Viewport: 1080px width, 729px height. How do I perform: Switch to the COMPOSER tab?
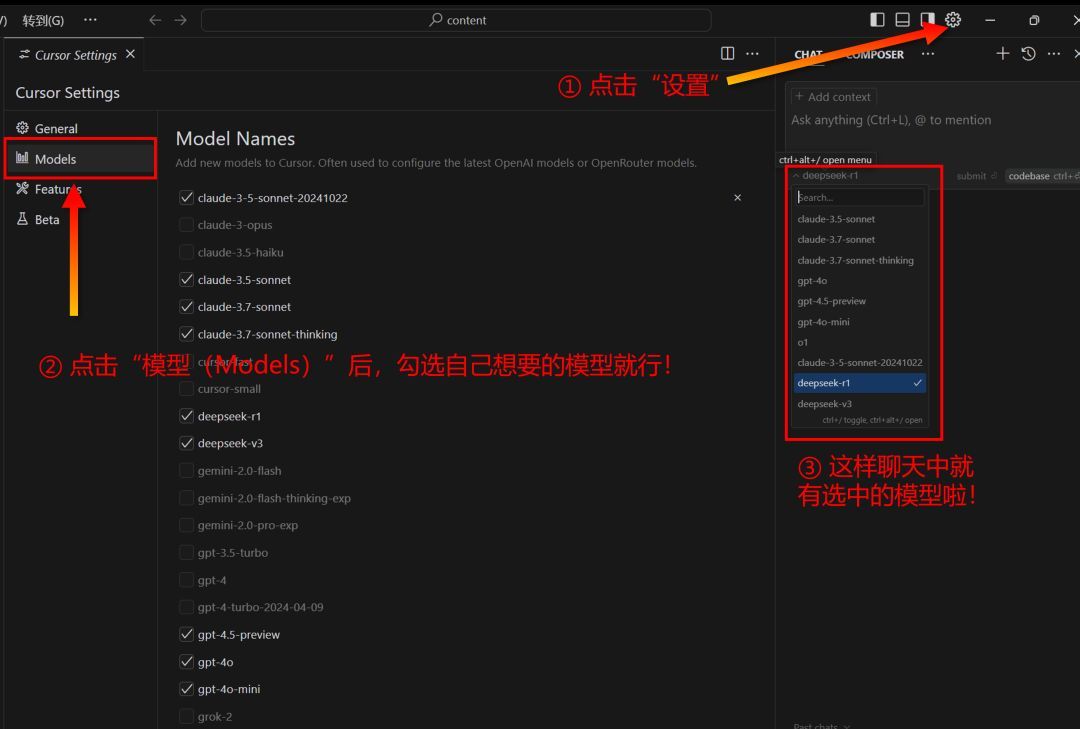point(874,55)
